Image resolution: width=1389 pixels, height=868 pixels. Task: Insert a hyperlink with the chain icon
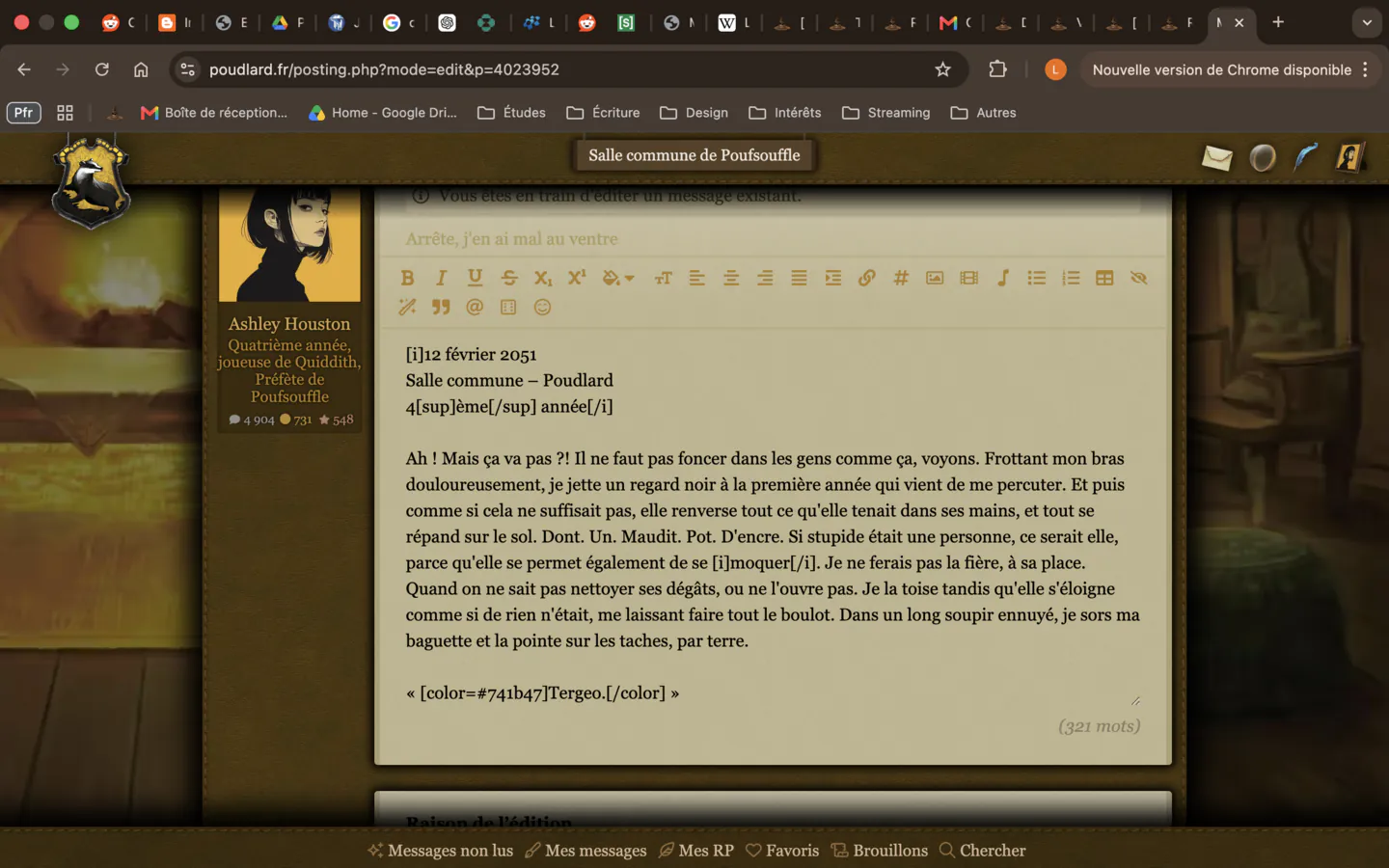[x=866, y=278]
